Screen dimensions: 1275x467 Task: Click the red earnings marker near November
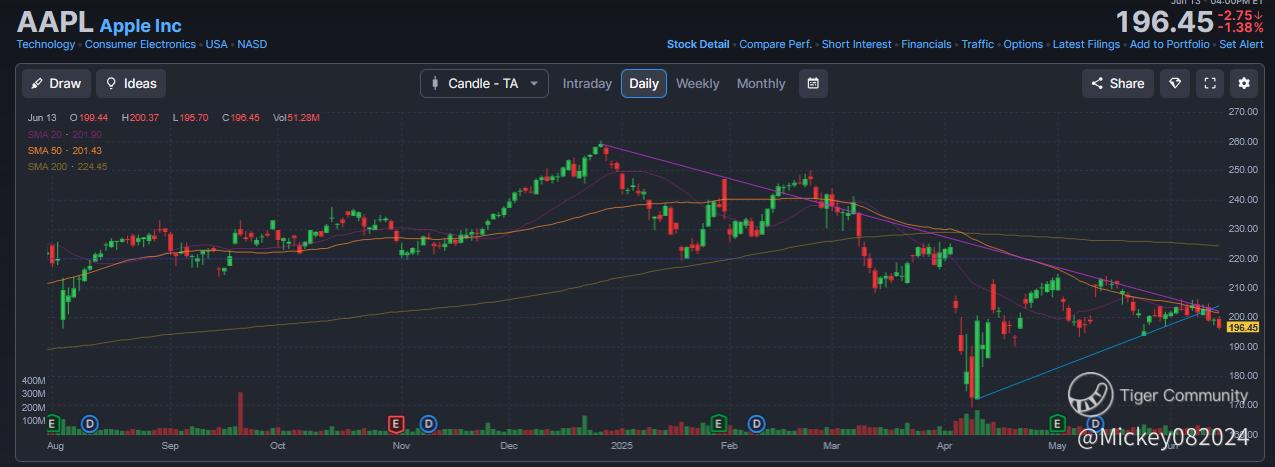click(x=396, y=424)
